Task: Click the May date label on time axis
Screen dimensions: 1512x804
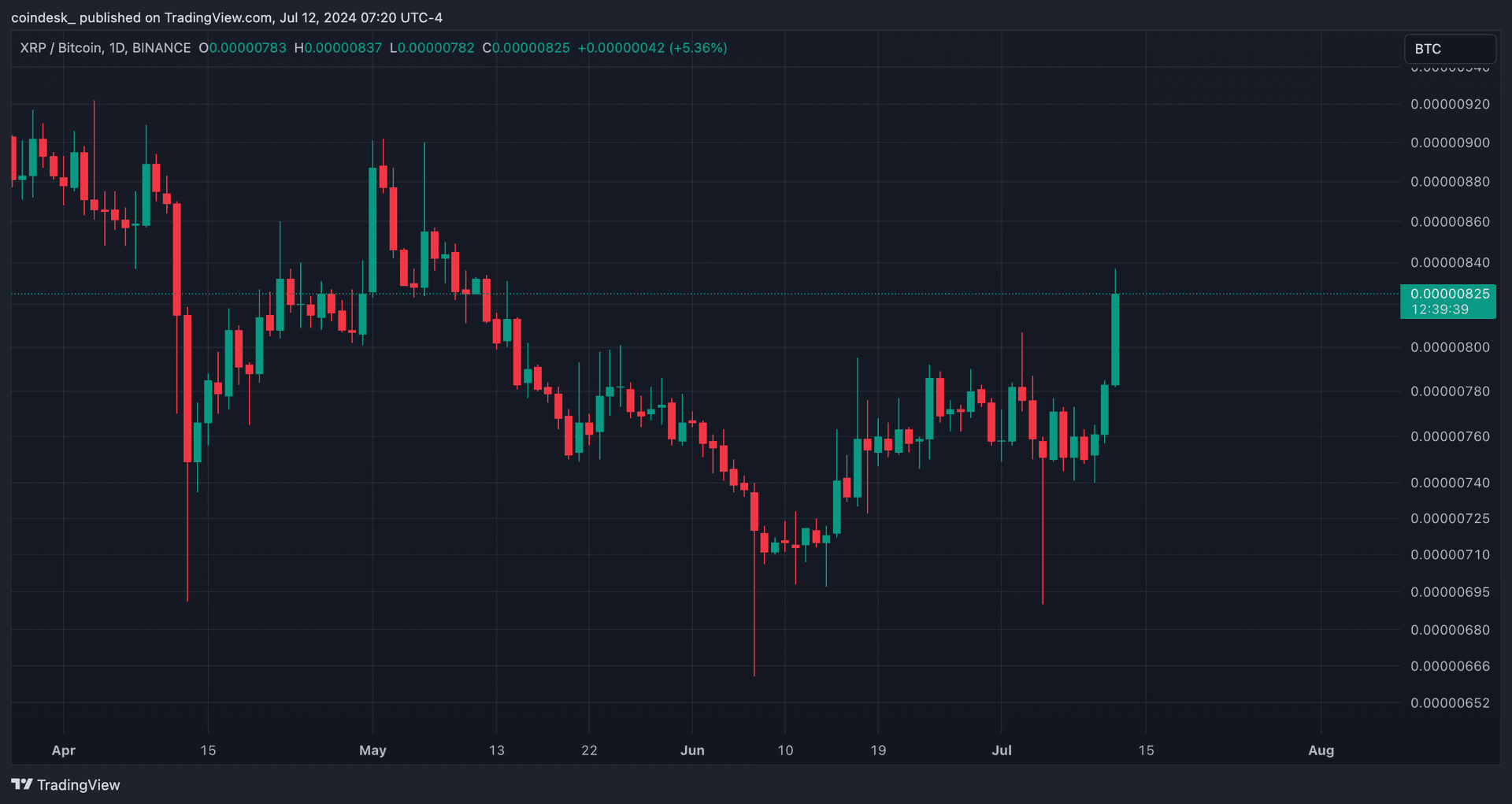Action: pyautogui.click(x=372, y=750)
